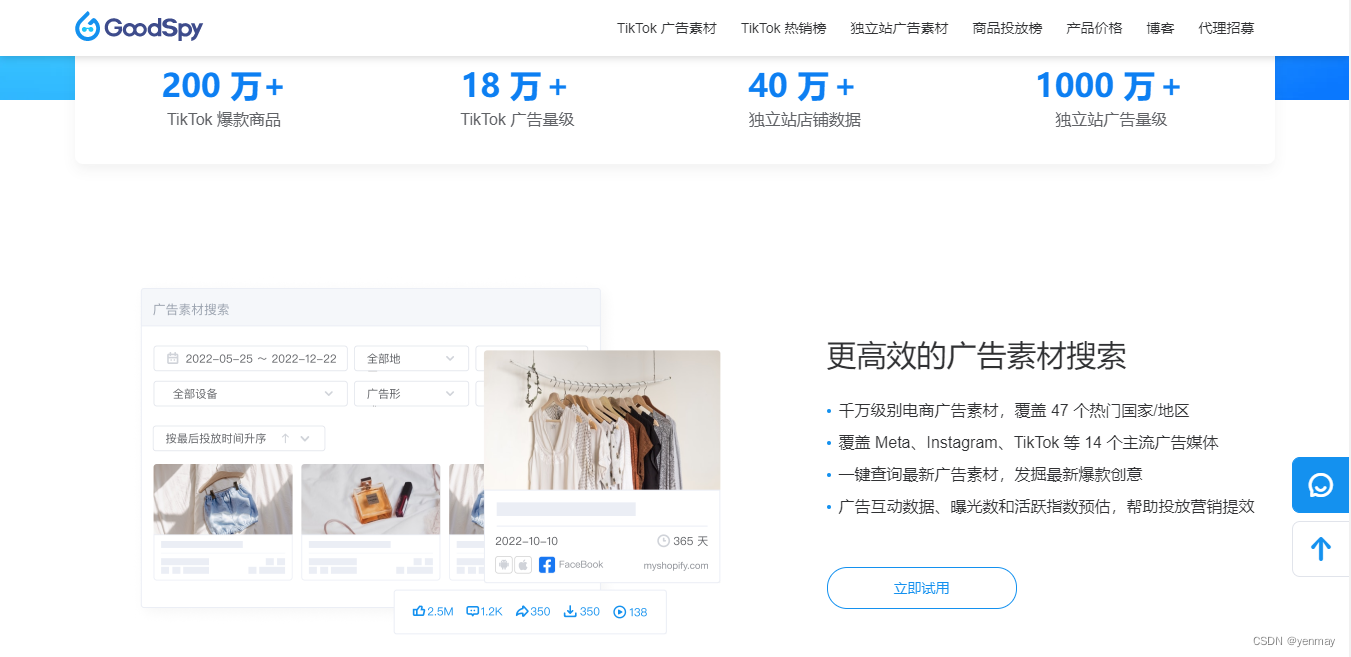Click the 40 万+ statistic
The width and height of the screenshot is (1351, 657).
pos(802,86)
